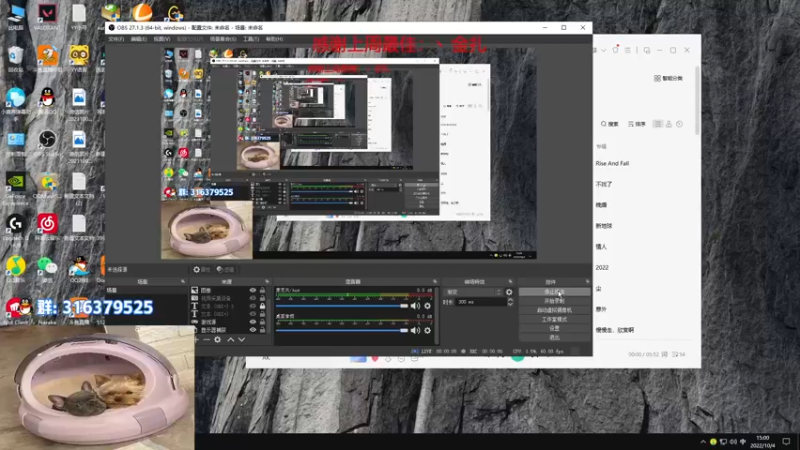The width and height of the screenshot is (800, 450).
Task: Adjust the 麦克风/Aux volume slider
Action: click(x=342, y=306)
